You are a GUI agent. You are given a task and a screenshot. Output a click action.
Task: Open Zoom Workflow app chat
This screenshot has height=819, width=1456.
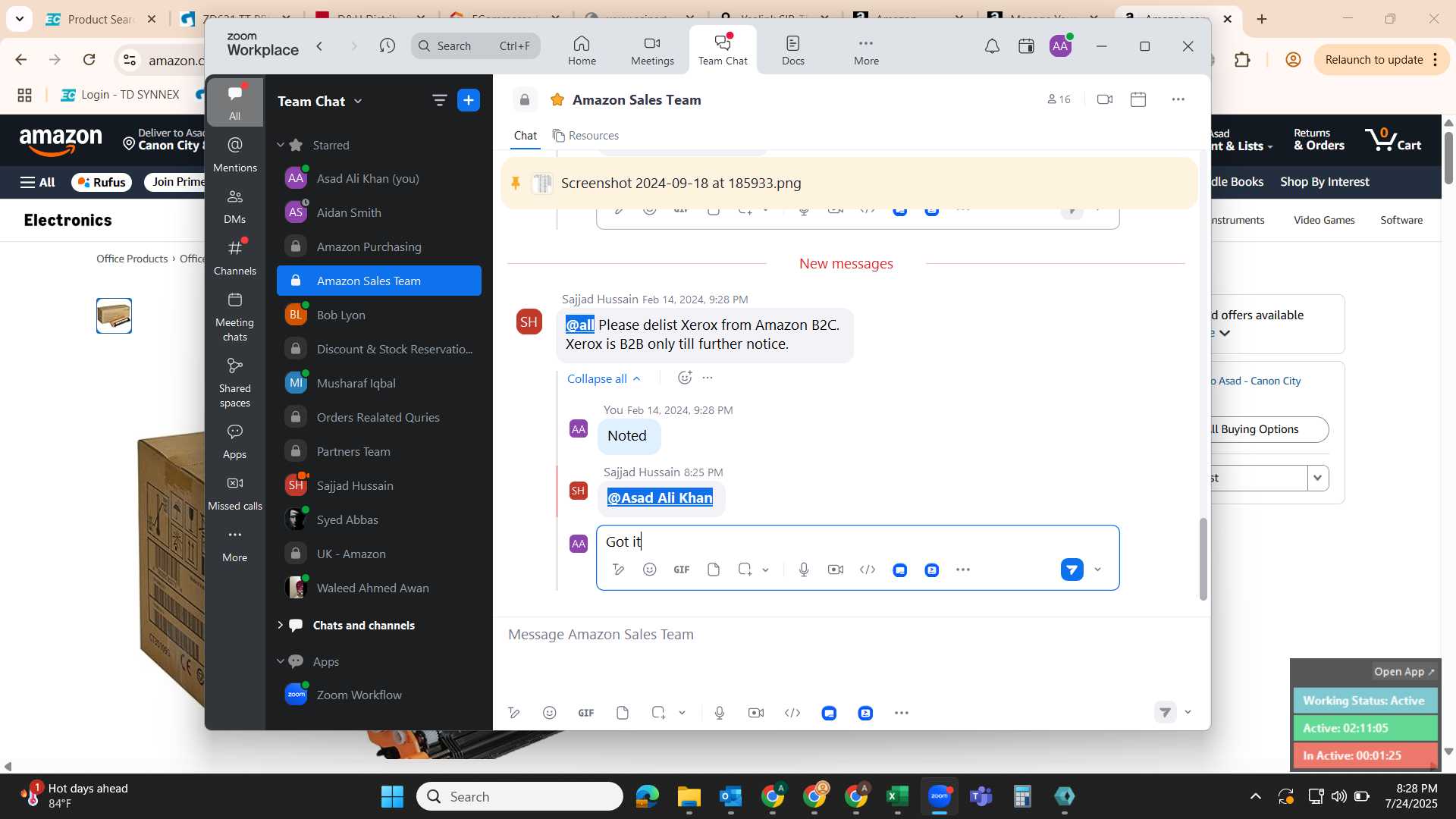(x=378, y=695)
